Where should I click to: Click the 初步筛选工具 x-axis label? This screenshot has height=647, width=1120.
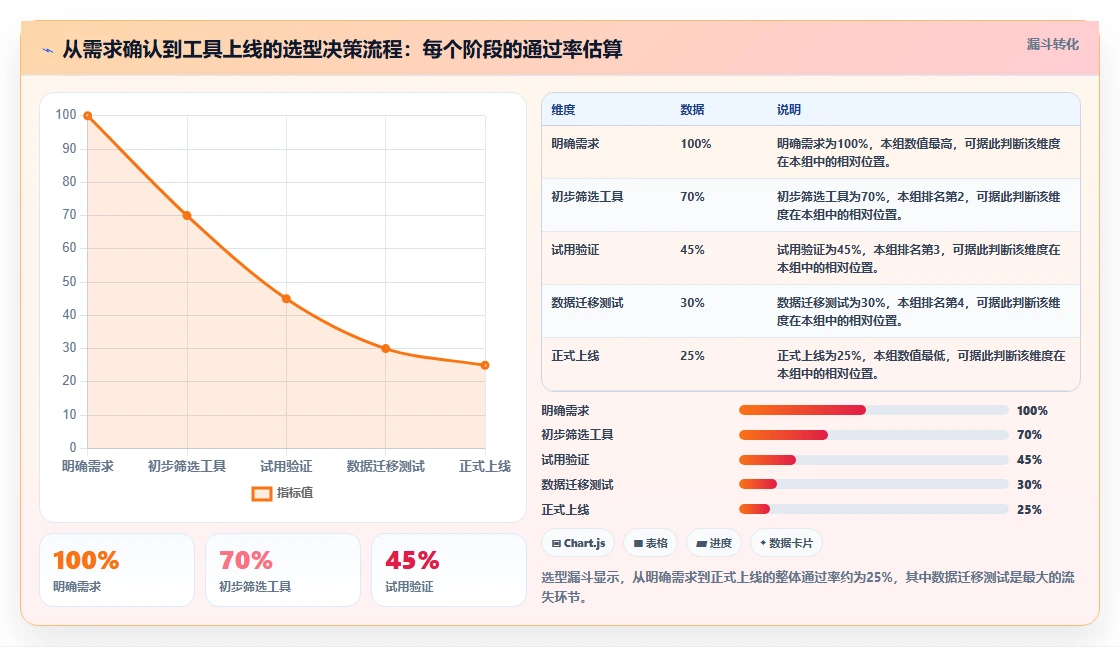(187, 466)
